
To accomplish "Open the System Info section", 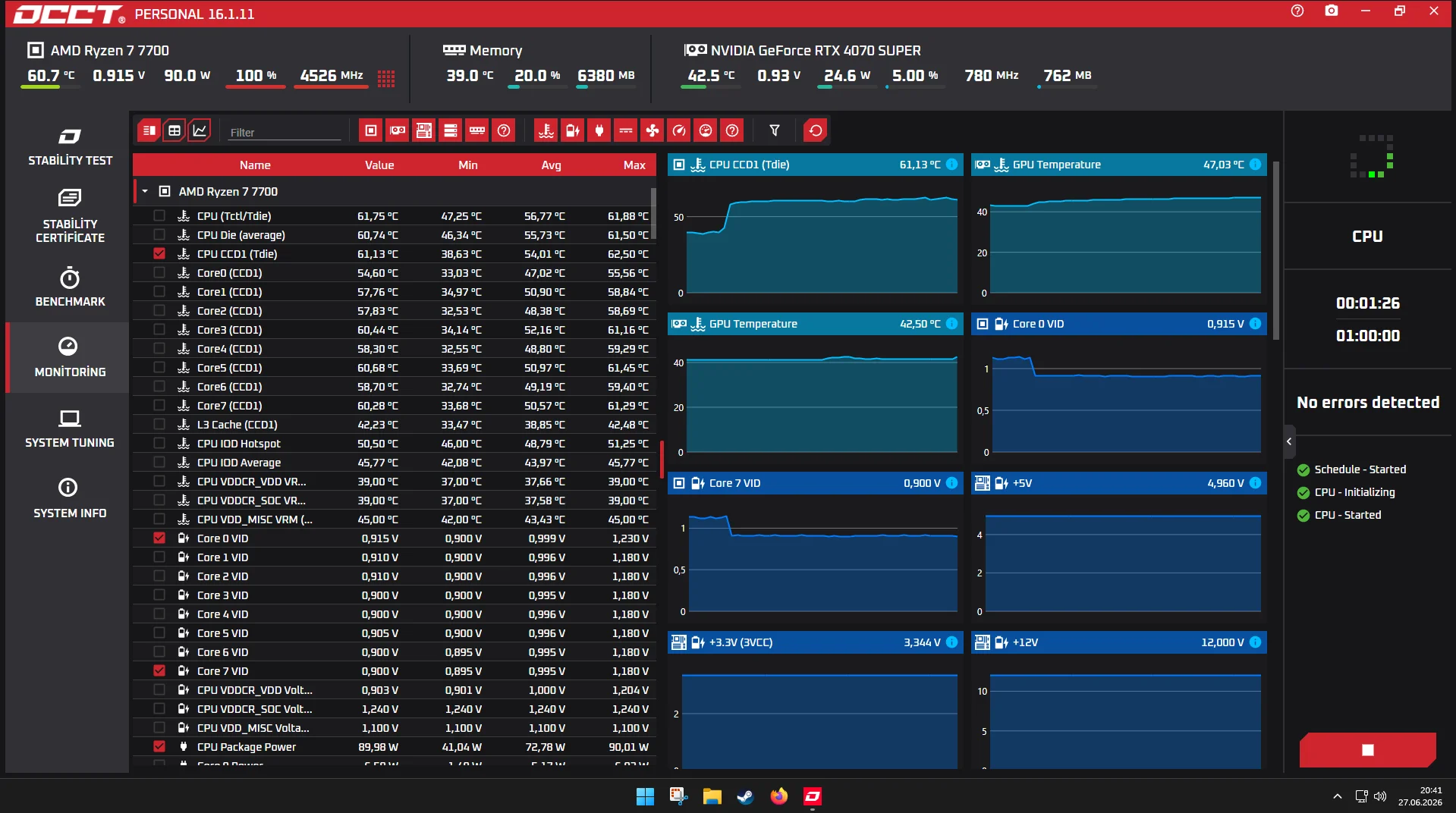I will tap(70, 498).
